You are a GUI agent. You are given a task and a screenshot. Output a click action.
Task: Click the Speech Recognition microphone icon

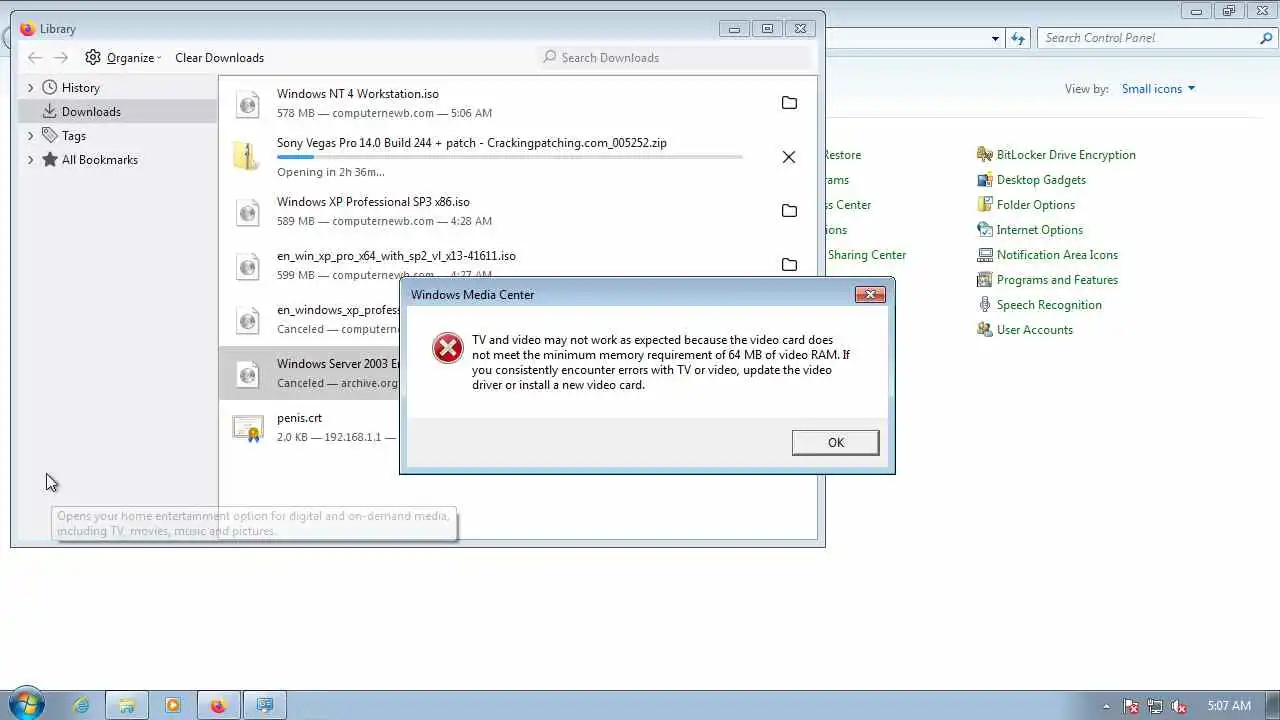point(985,305)
